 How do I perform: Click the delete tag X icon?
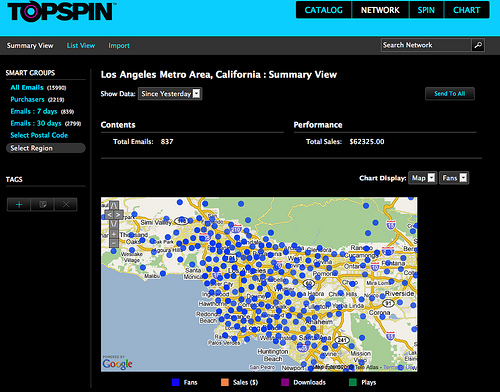pos(66,204)
